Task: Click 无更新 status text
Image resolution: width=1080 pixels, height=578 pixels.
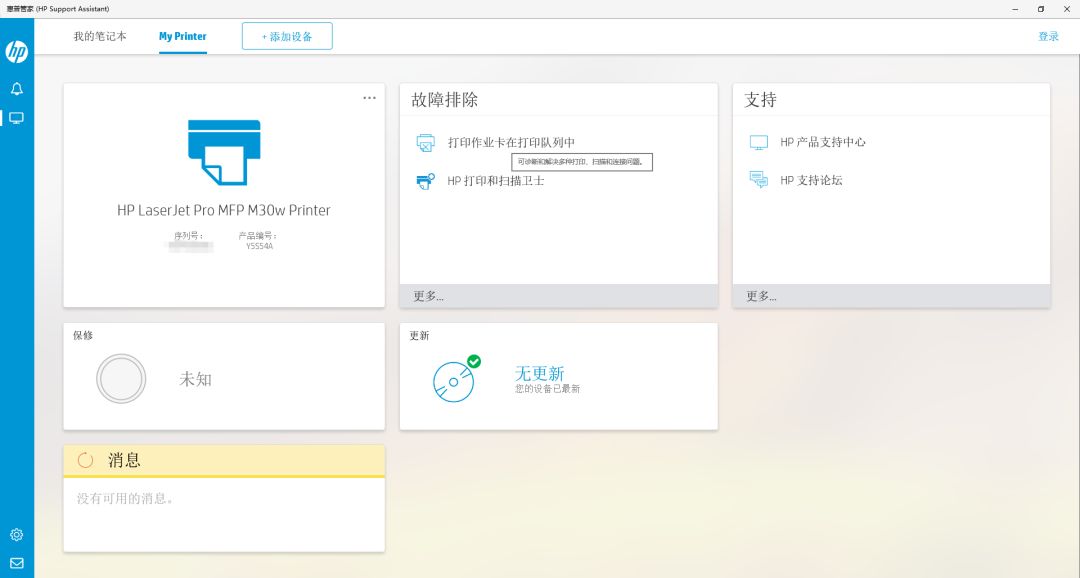Action: (x=539, y=373)
